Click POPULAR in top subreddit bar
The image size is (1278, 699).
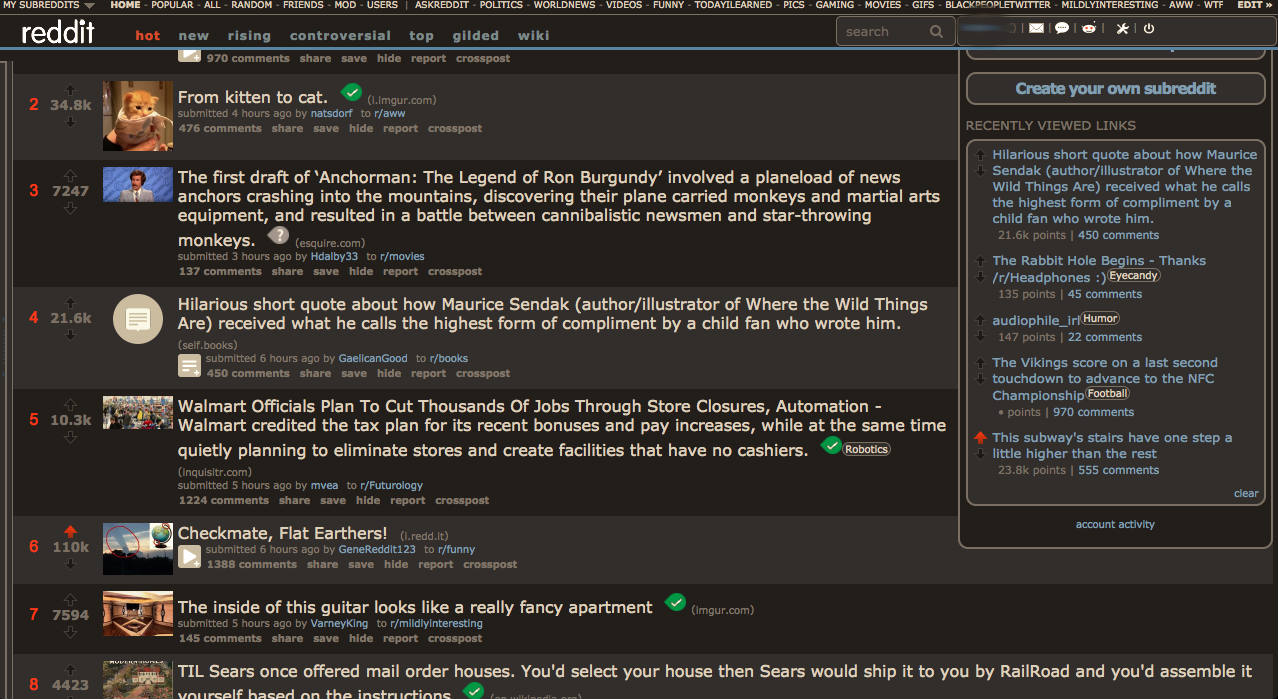(x=172, y=5)
